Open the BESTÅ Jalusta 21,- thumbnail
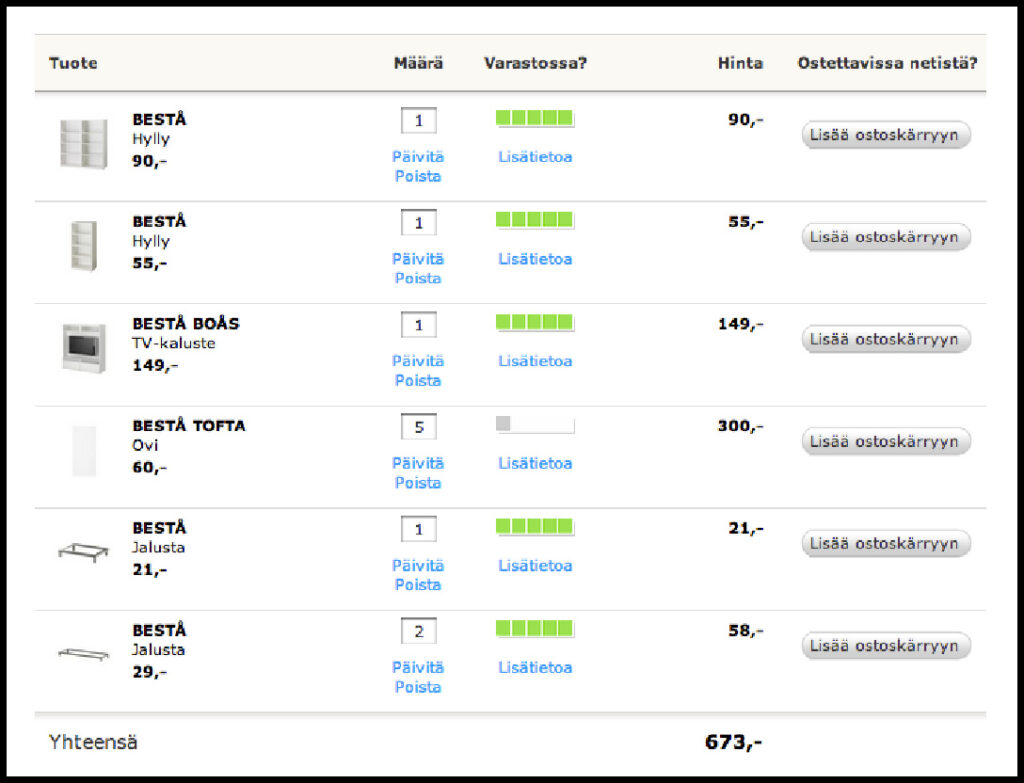1024x783 pixels. 84,552
